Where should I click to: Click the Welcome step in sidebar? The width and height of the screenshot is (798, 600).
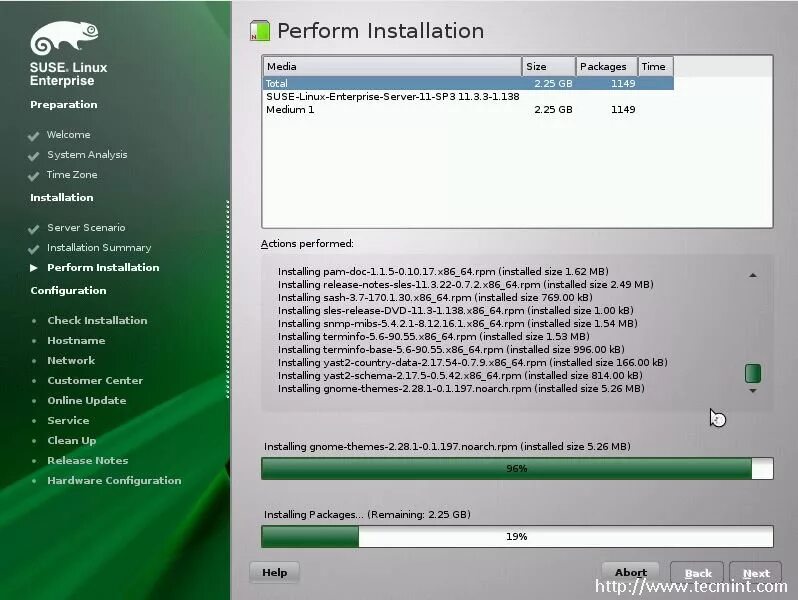68,134
